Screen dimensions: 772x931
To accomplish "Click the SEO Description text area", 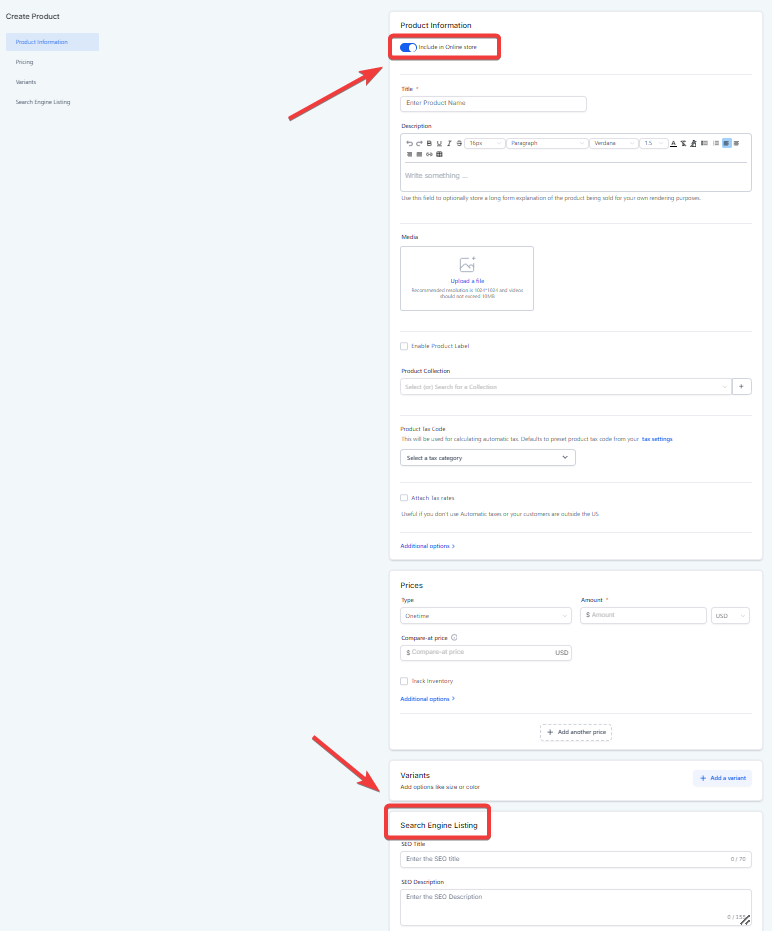I will pos(575,907).
